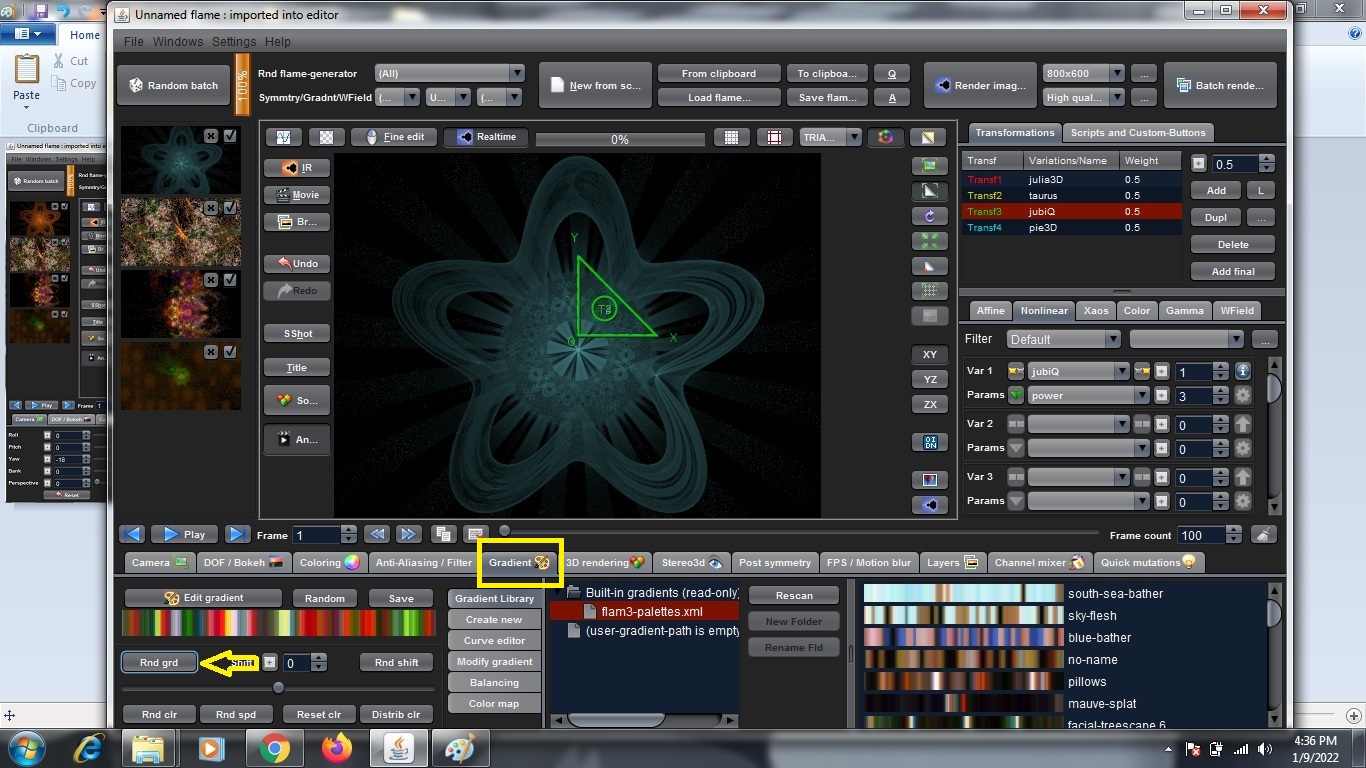The width and height of the screenshot is (1366, 768).
Task: Toggle checkbox on second flame thumbnail
Action: [230, 208]
